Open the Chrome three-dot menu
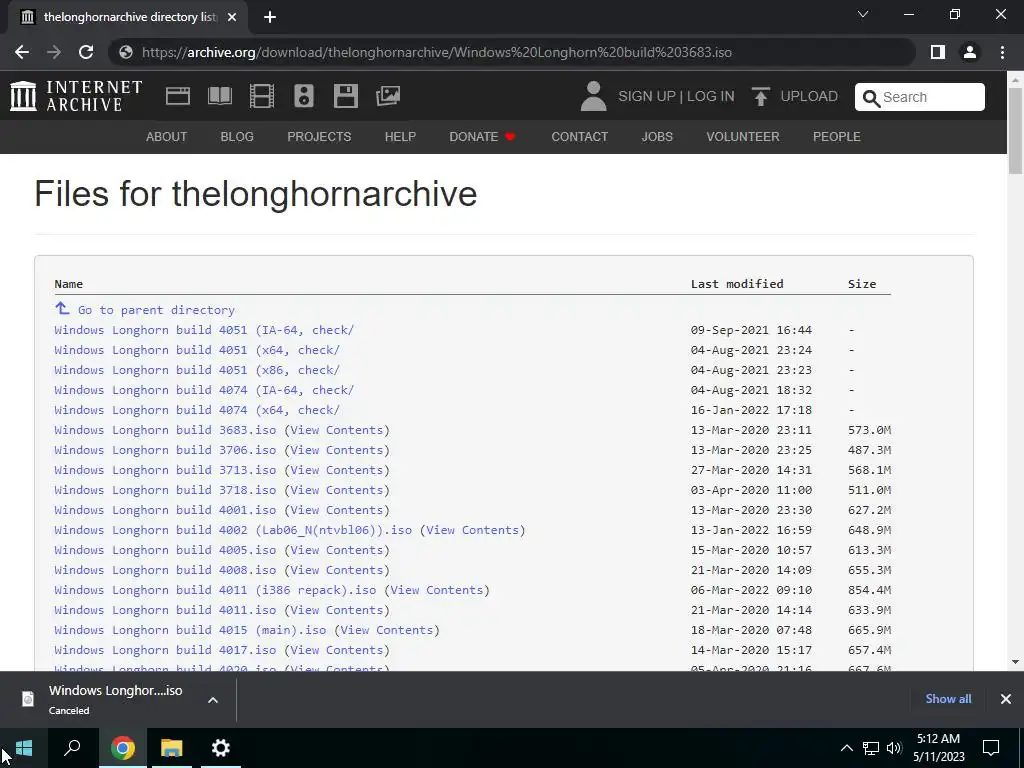Screen dimensions: 1024x768 tap(1002, 52)
